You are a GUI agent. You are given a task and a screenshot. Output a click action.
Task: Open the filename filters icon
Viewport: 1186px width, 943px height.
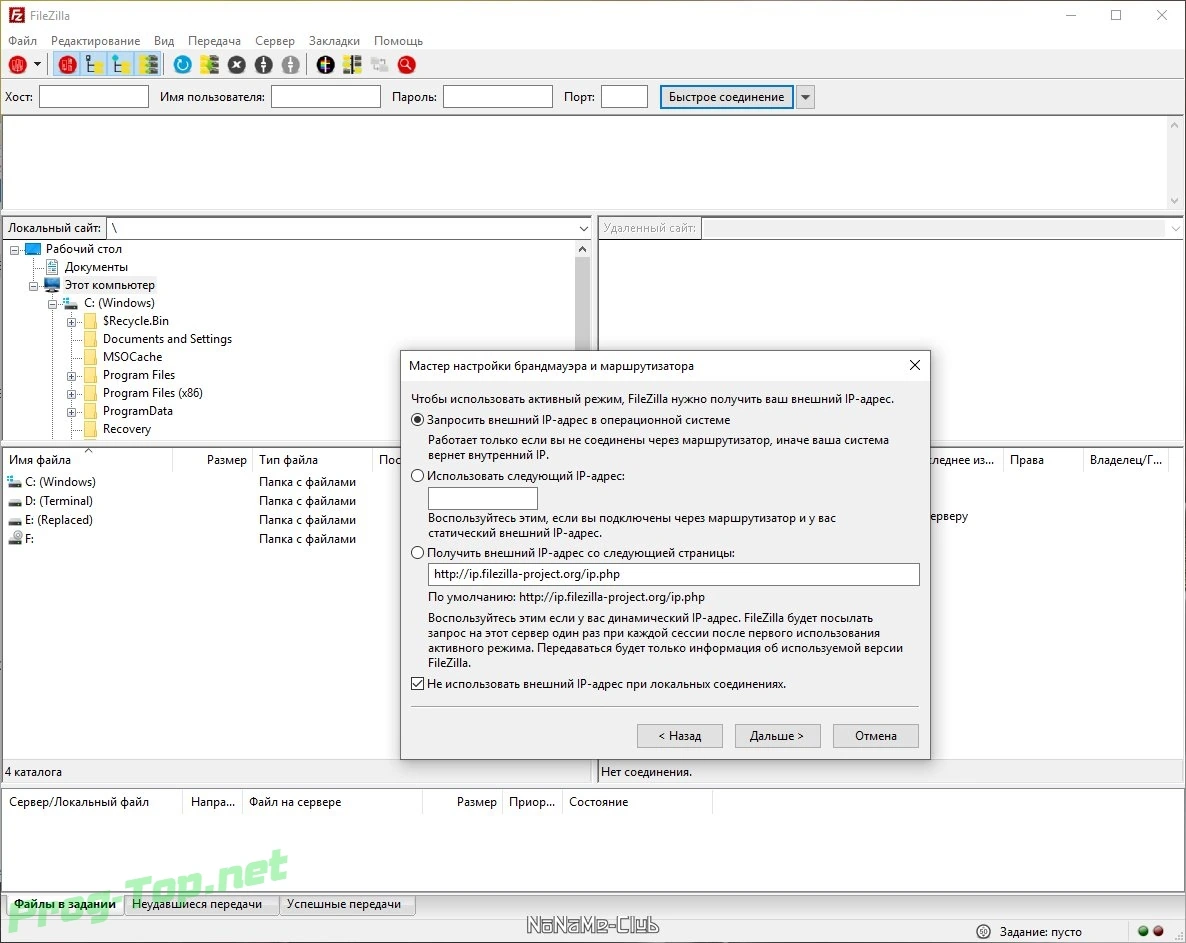pos(325,65)
